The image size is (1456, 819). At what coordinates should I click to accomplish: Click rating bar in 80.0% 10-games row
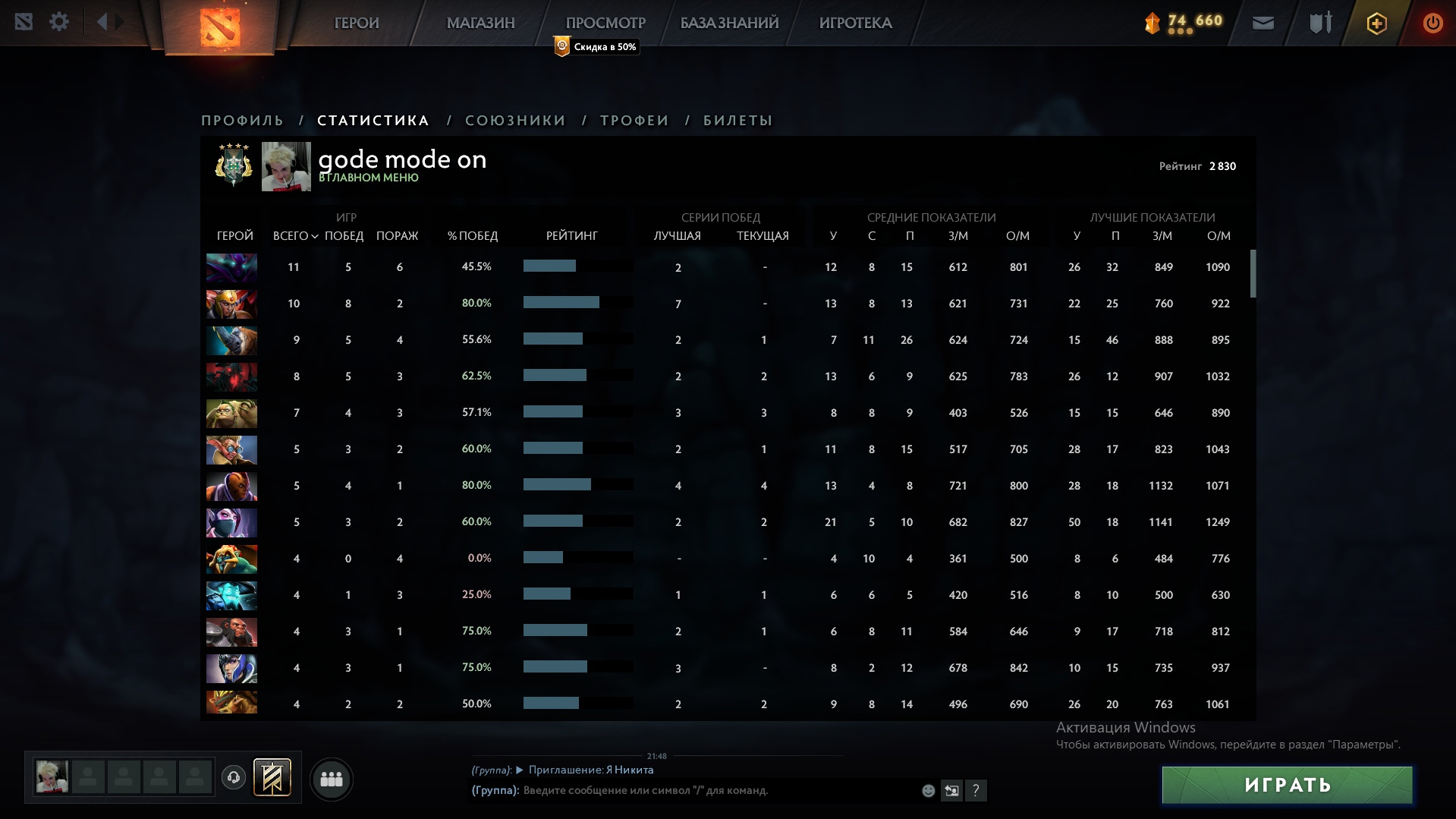coord(578,303)
